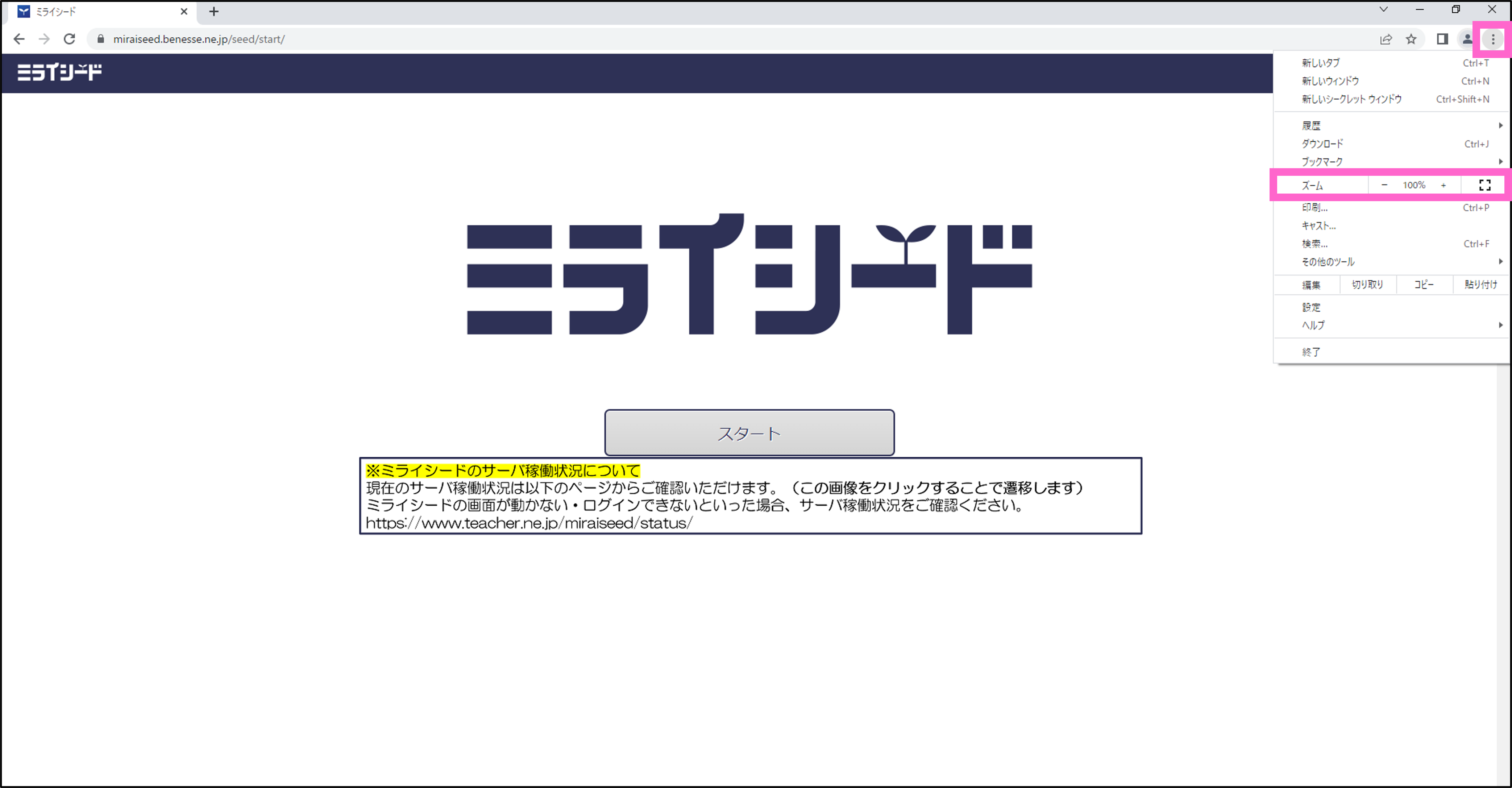Click the ミライシード header logo

(59, 72)
